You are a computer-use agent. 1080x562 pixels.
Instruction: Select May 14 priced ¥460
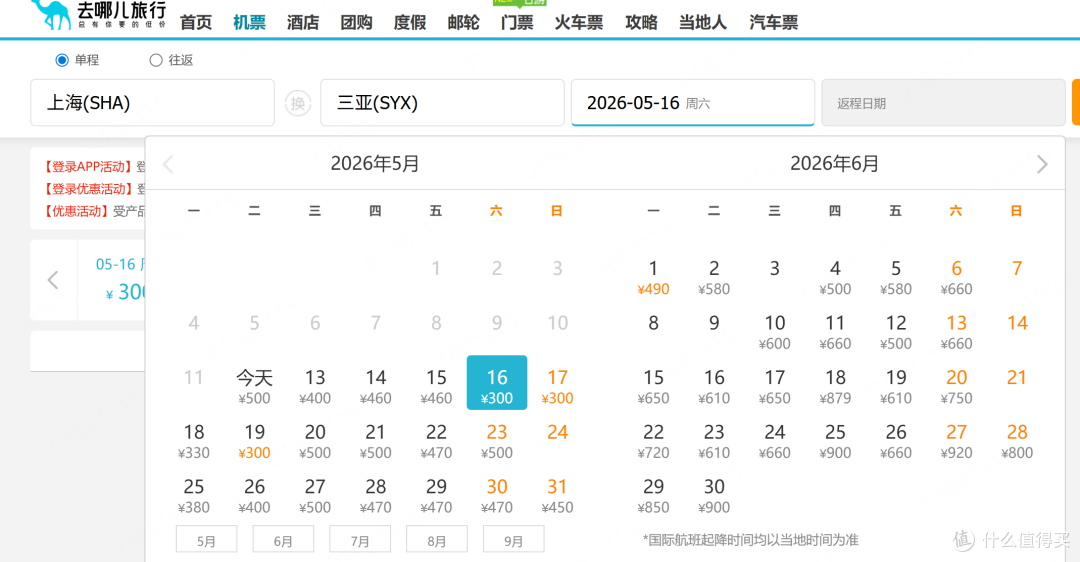[x=375, y=386]
